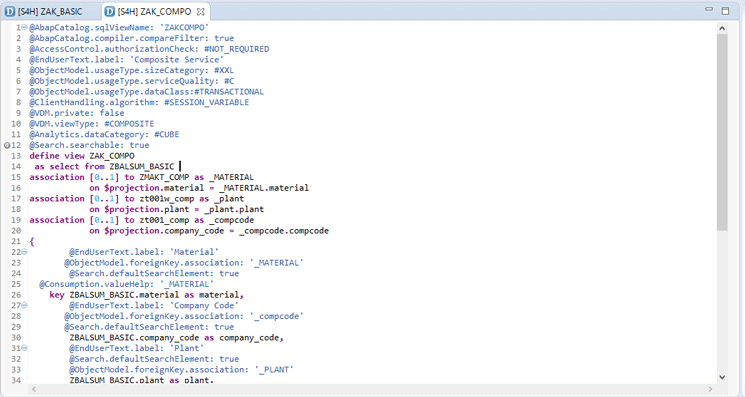The height and width of the screenshot is (397, 745).
Task: Click the marker icon on line 12
Action: [x=7, y=145]
